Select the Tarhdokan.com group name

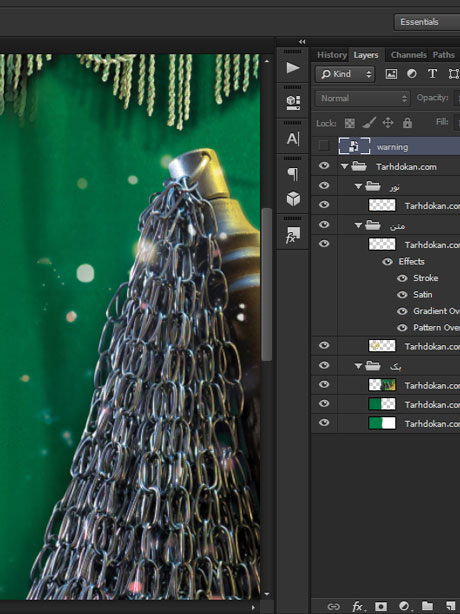point(406,167)
